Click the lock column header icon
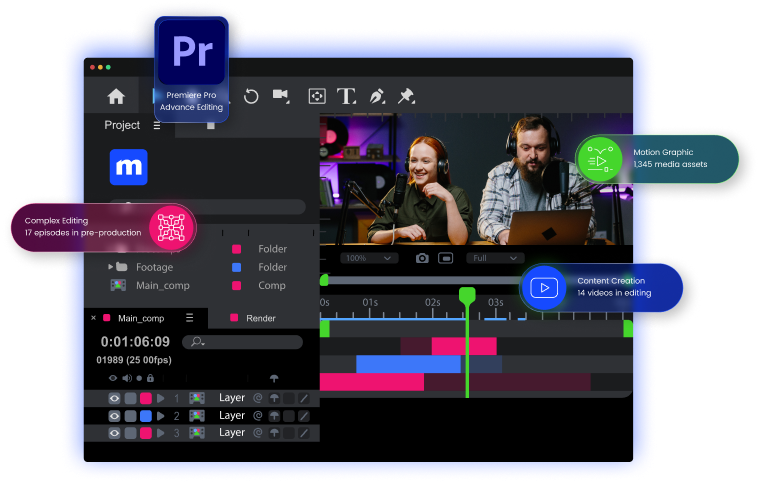 tap(151, 377)
